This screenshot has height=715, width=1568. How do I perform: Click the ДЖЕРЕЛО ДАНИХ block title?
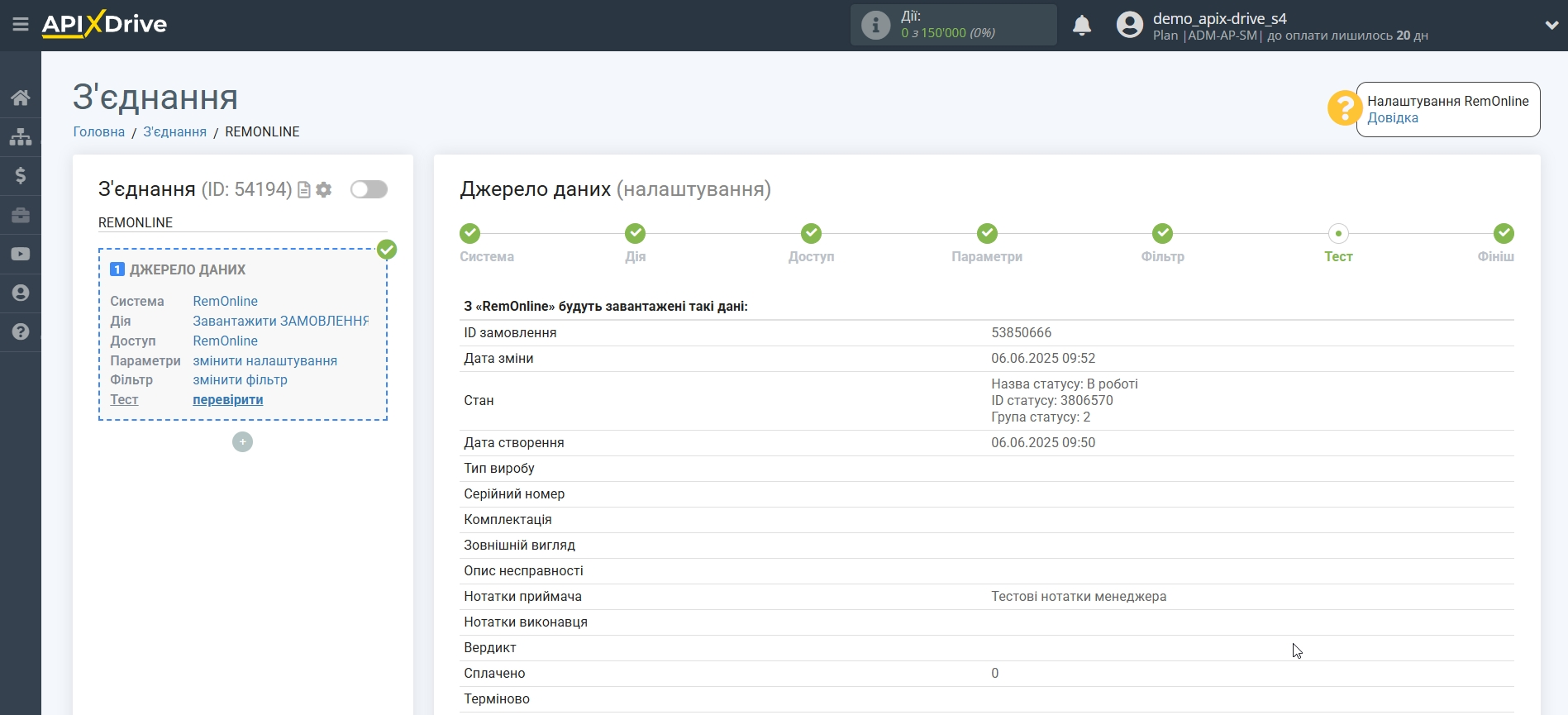(188, 269)
